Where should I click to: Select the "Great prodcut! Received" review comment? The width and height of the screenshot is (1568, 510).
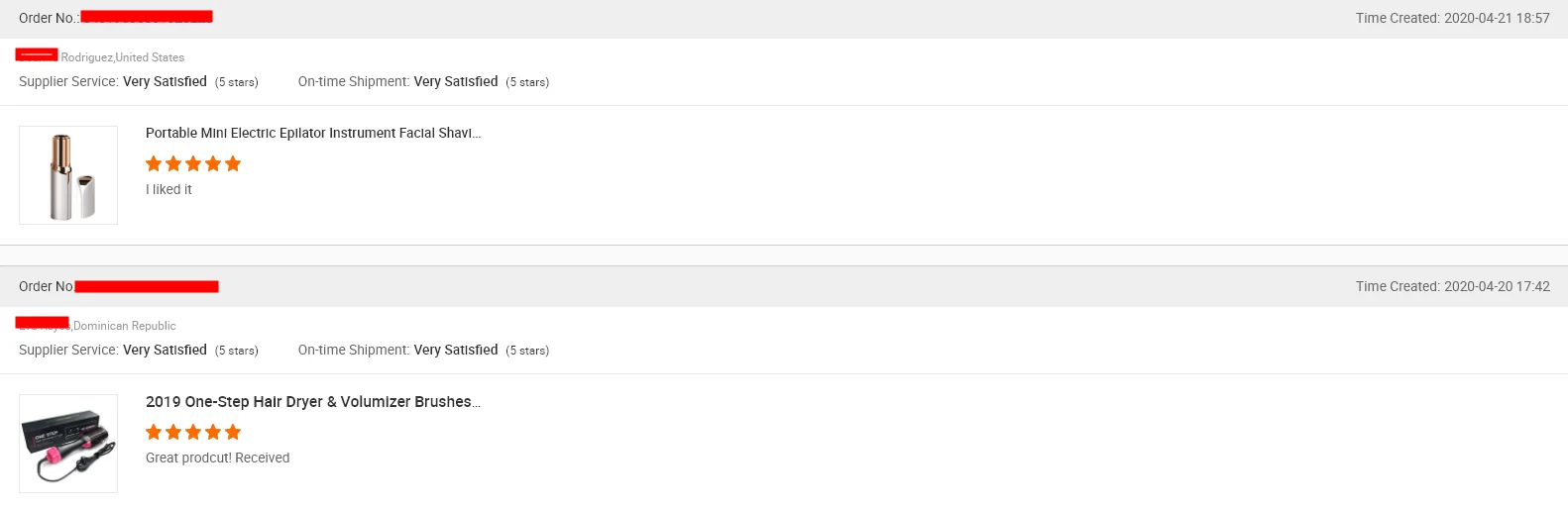point(217,458)
